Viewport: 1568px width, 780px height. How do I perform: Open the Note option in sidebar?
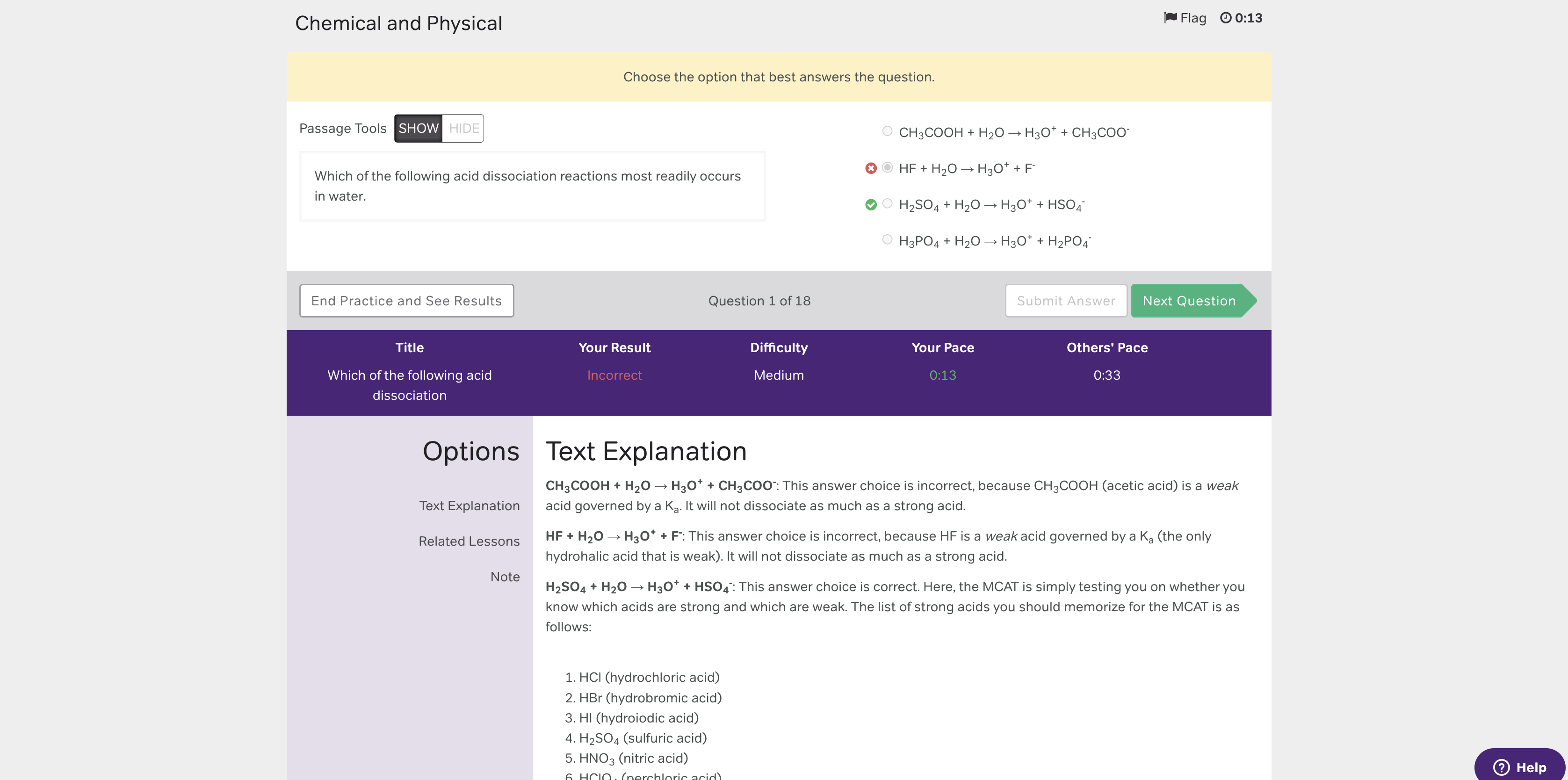coord(505,577)
